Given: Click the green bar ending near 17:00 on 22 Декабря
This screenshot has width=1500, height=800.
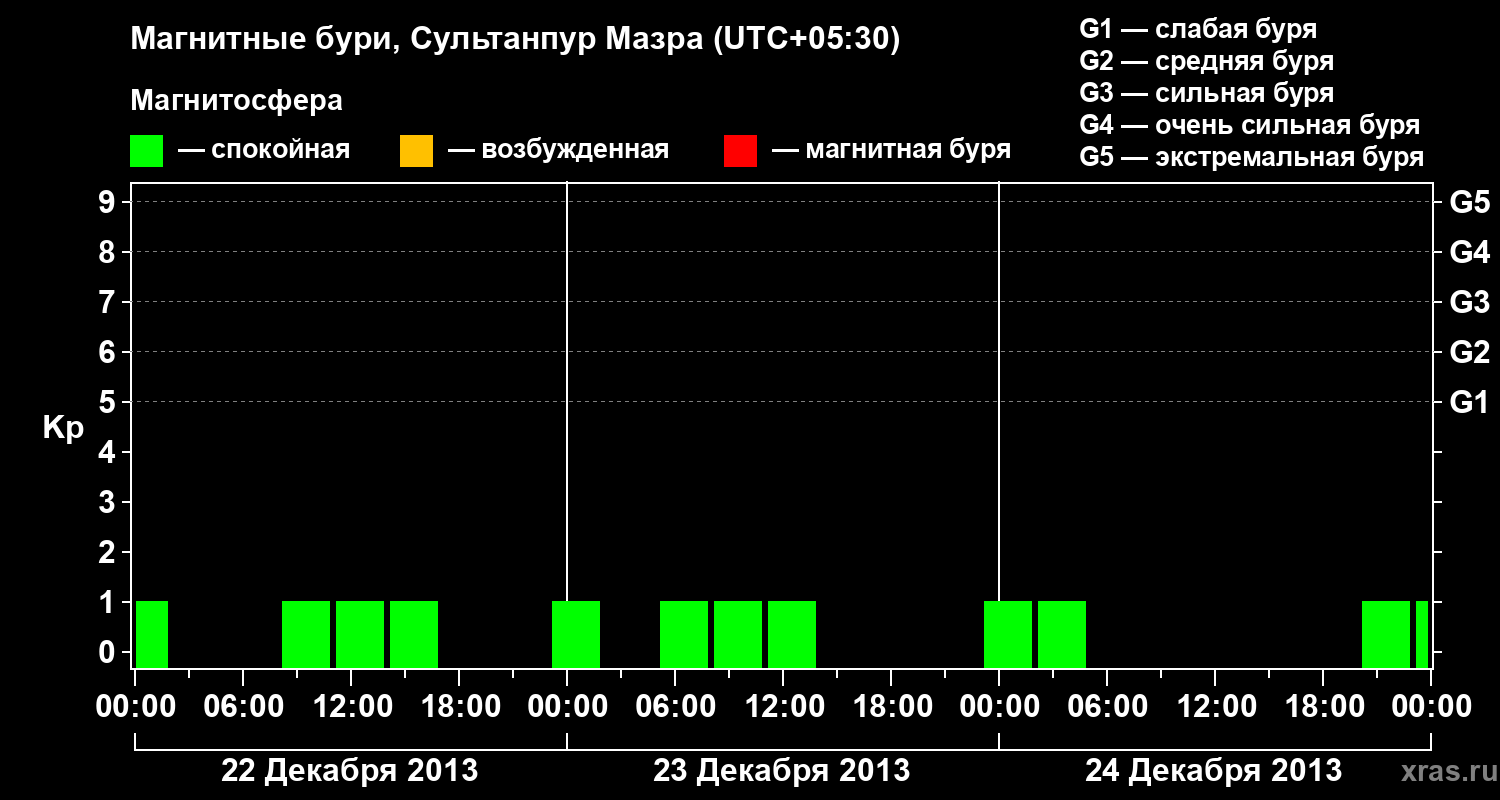Looking at the screenshot, I should coord(414,634).
